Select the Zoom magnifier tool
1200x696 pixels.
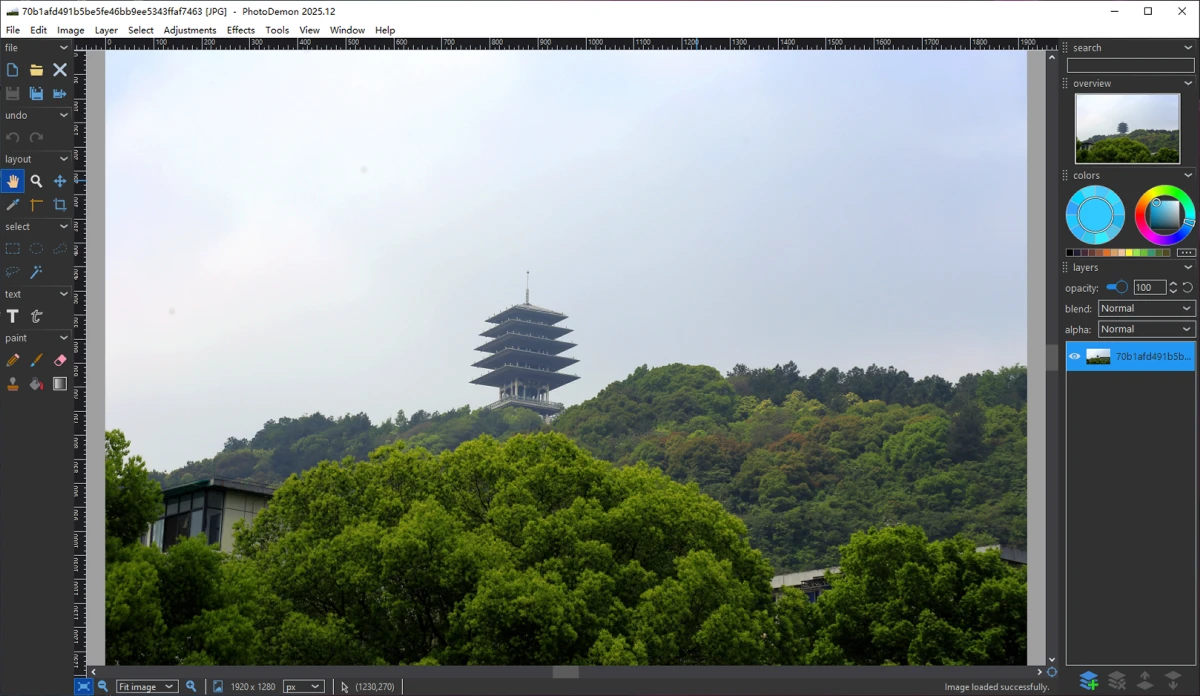click(x=36, y=181)
